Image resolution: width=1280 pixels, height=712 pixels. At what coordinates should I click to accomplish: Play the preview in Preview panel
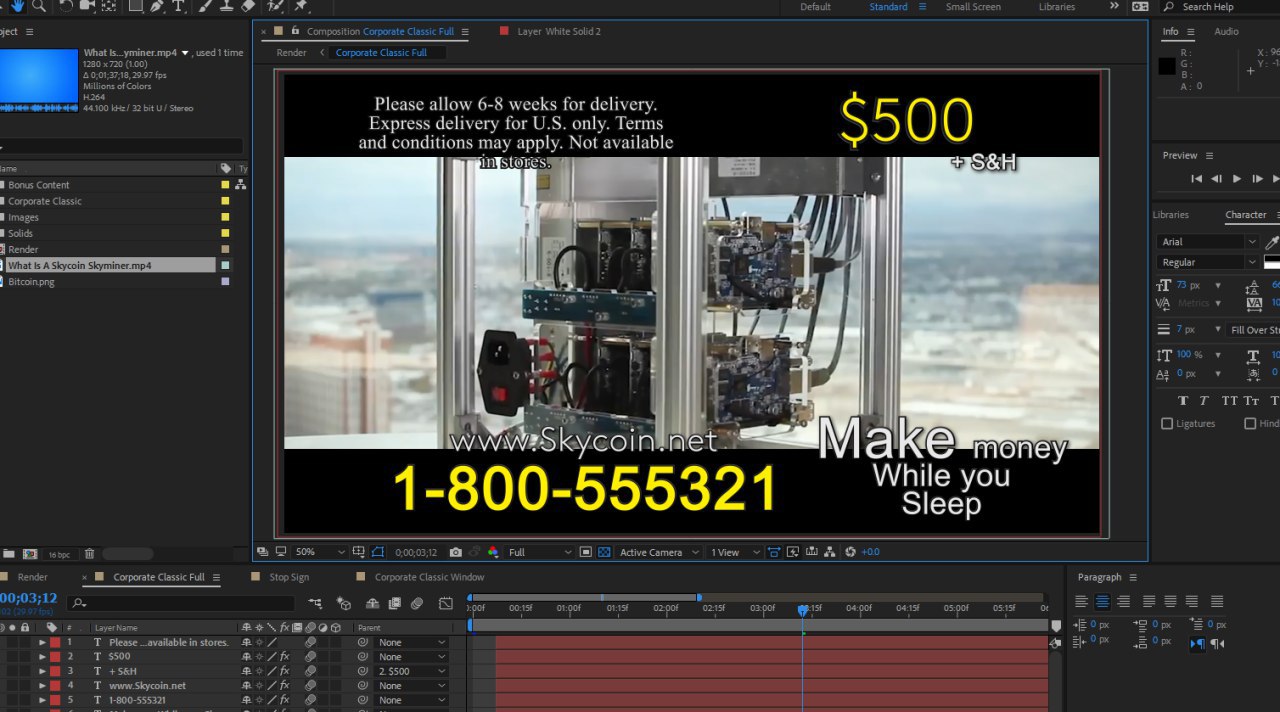pyautogui.click(x=1237, y=179)
